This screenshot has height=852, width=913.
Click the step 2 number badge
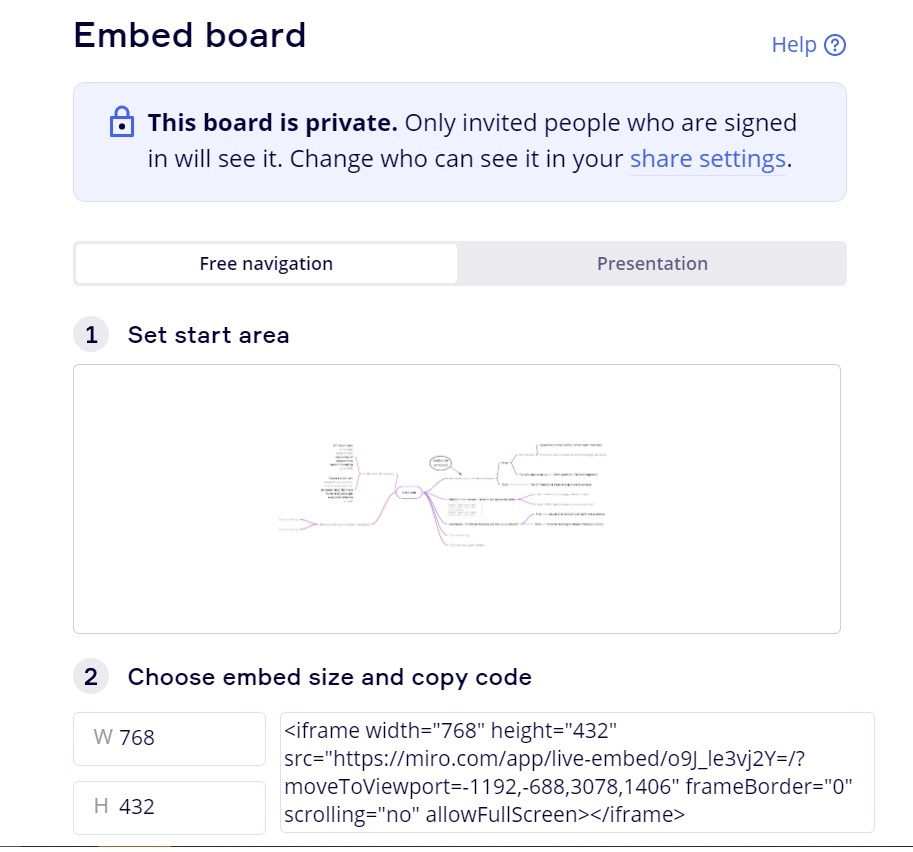coord(91,677)
